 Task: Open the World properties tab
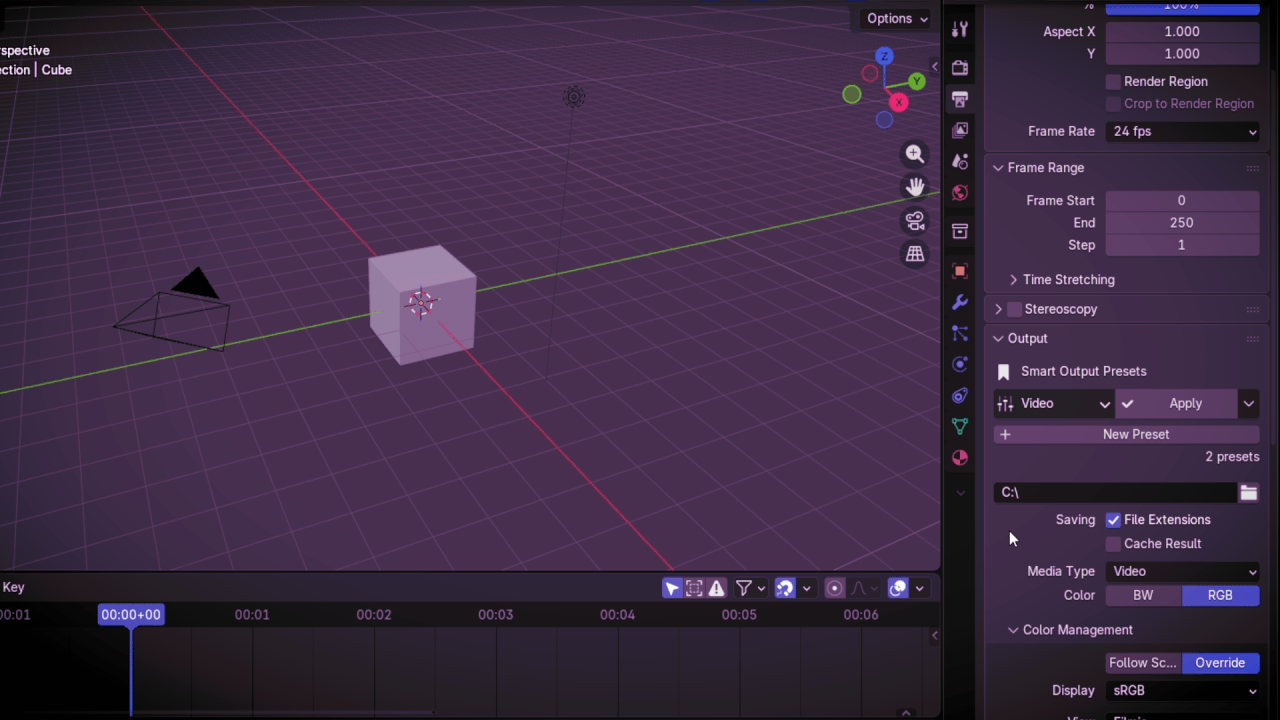coord(960,192)
